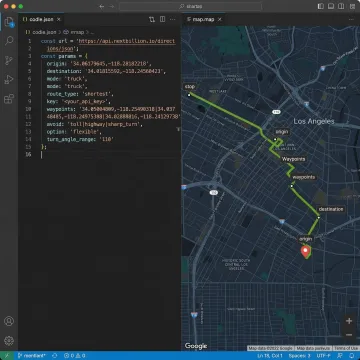
Task: Click the route_type line in code
Action: pyautogui.click(x=80, y=94)
